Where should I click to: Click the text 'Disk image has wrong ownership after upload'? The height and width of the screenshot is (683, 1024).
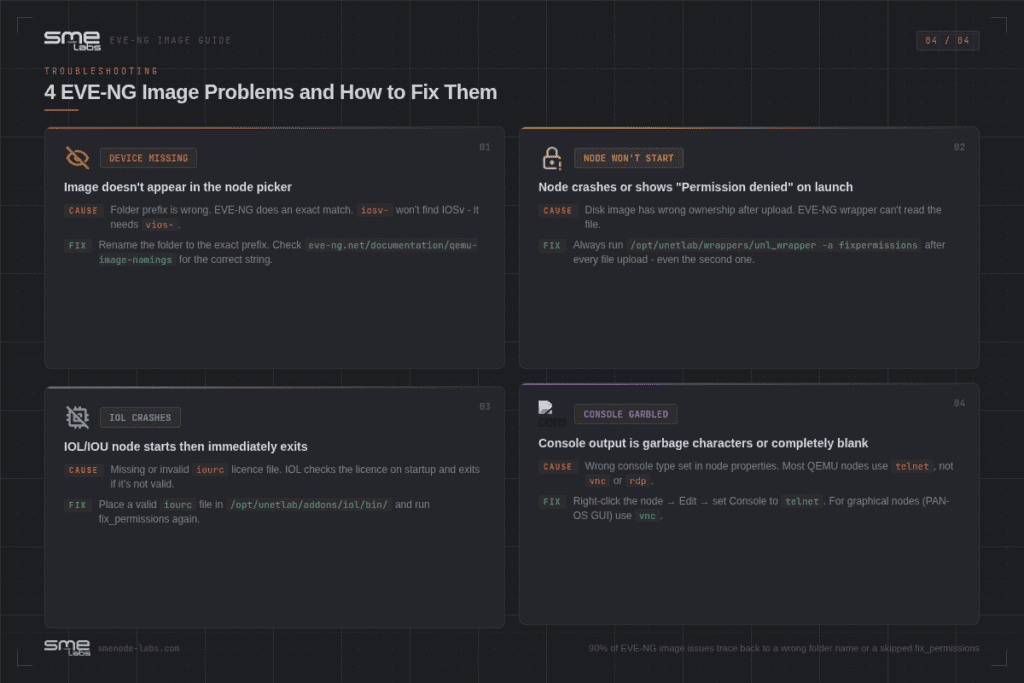tap(686, 210)
